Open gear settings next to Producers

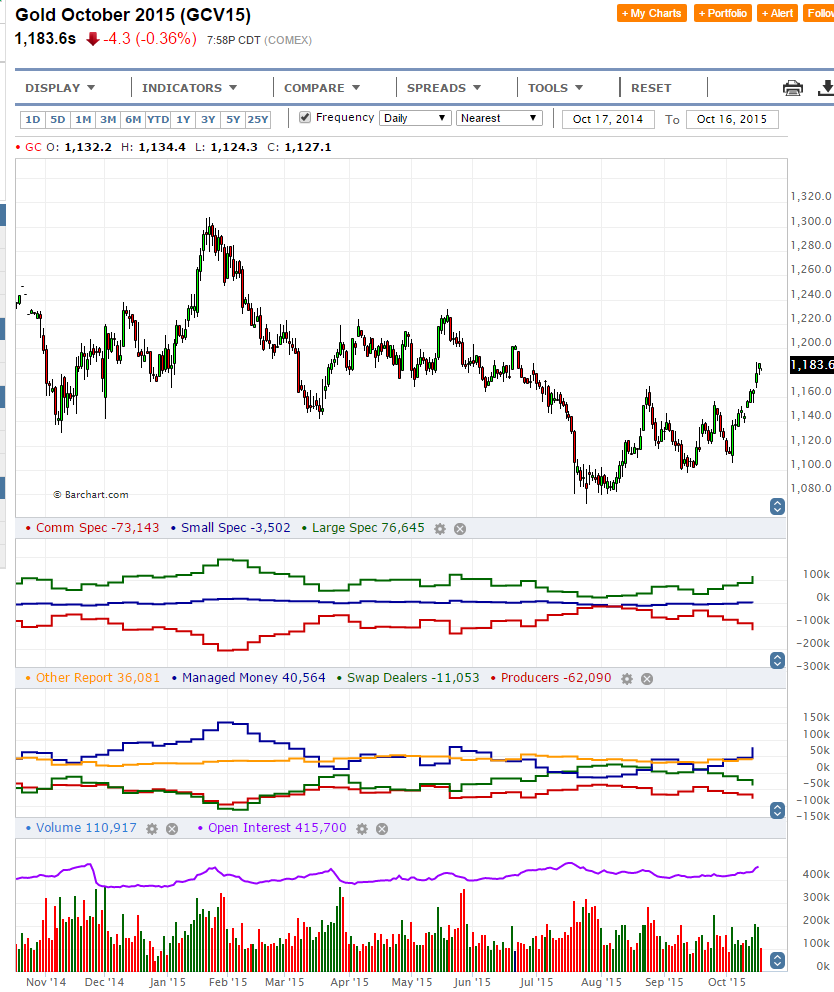[627, 678]
